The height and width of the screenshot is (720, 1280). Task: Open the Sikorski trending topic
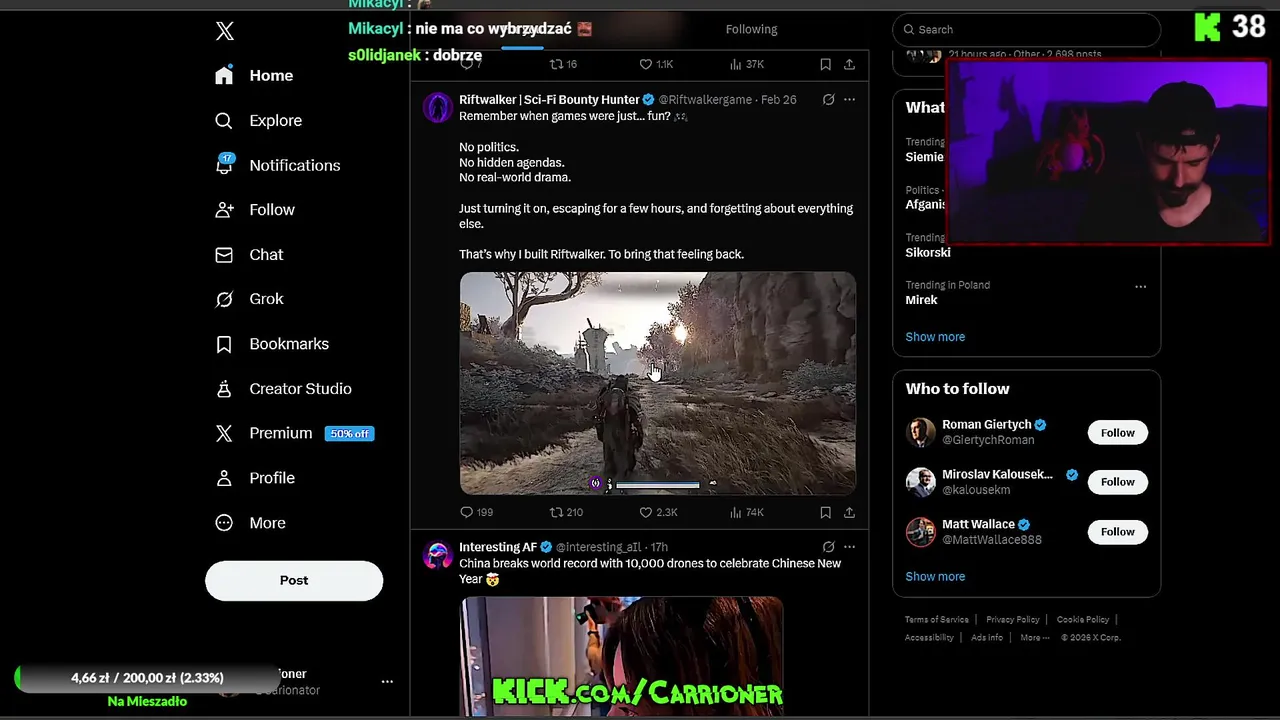point(928,253)
